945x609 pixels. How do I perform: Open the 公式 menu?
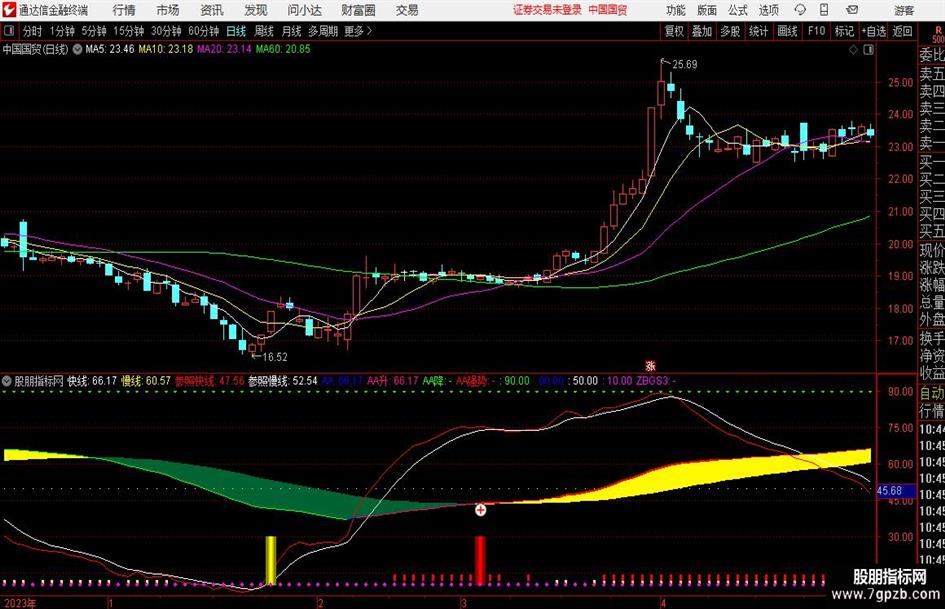[738, 10]
